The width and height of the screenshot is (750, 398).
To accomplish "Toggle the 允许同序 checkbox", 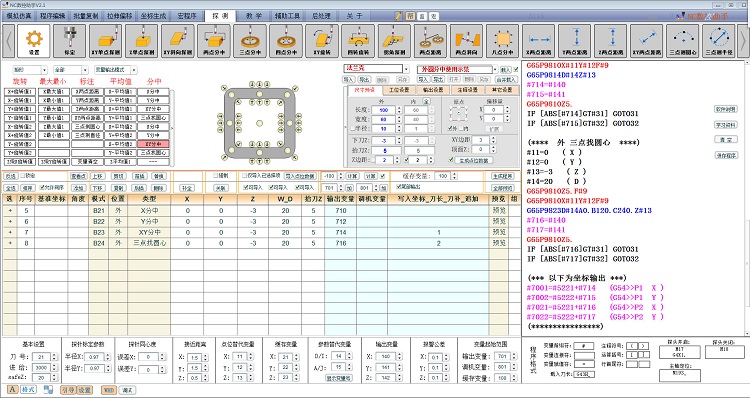I will coord(42,188).
